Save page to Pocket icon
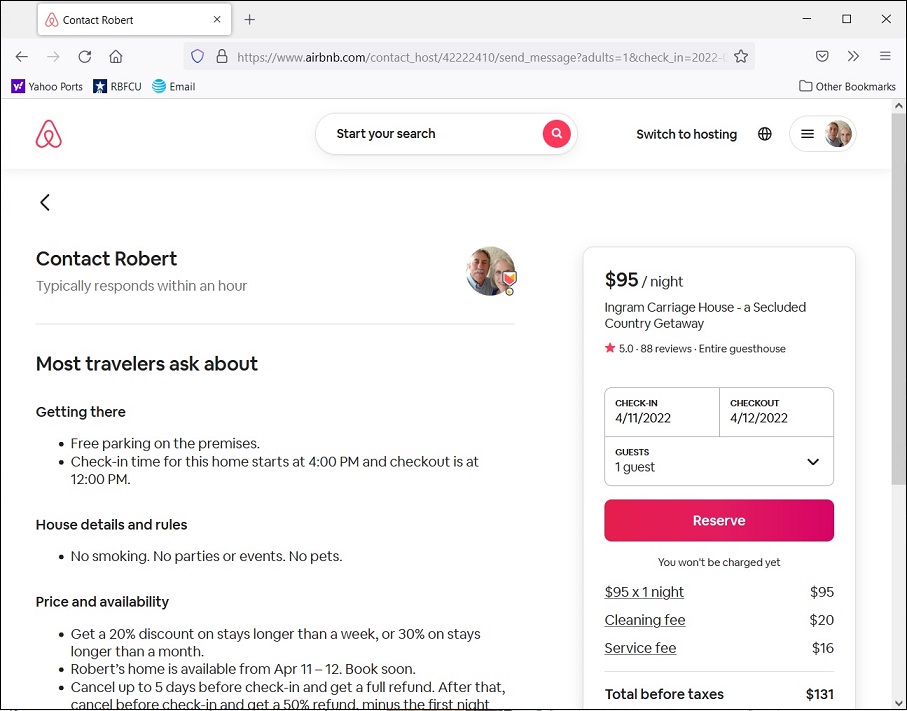This screenshot has height=711, width=907. (x=822, y=56)
